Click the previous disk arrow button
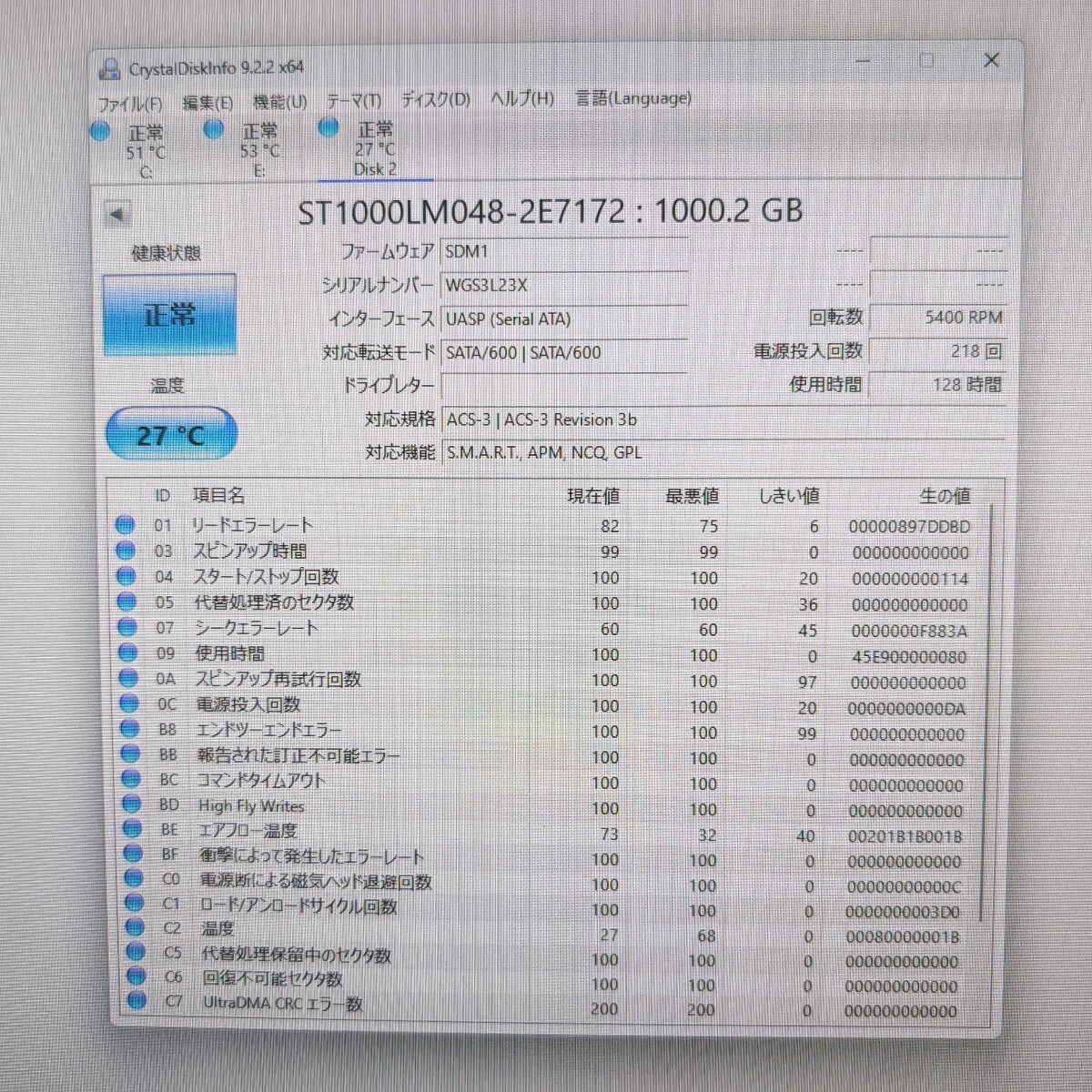Viewport: 1092px width, 1092px height. (117, 215)
